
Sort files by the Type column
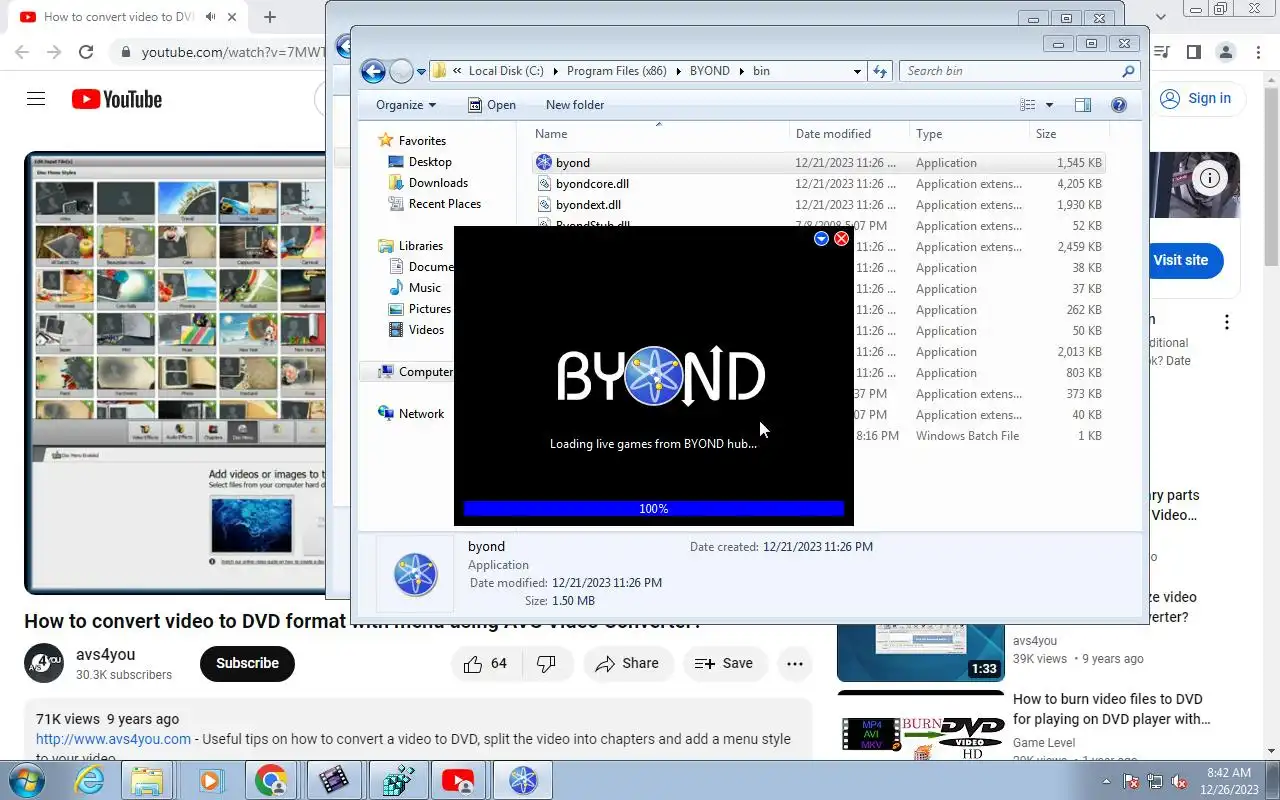pos(969,134)
